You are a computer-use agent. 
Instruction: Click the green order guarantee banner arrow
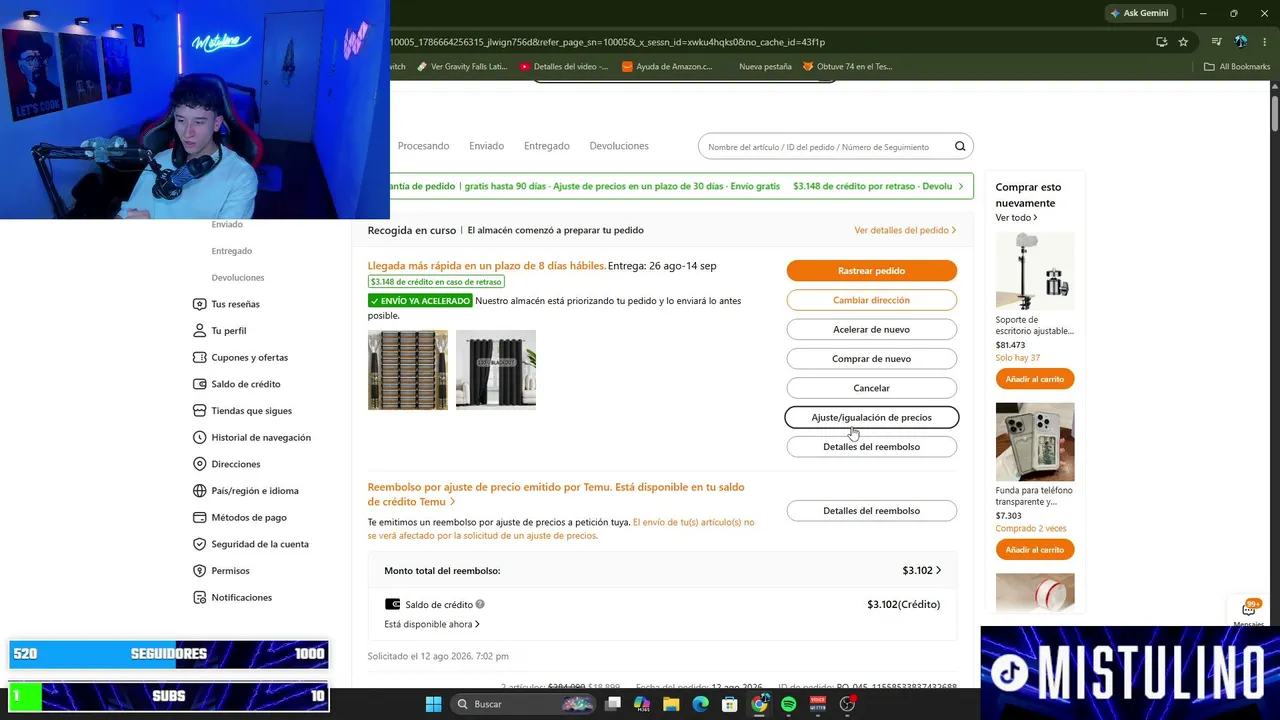click(961, 186)
